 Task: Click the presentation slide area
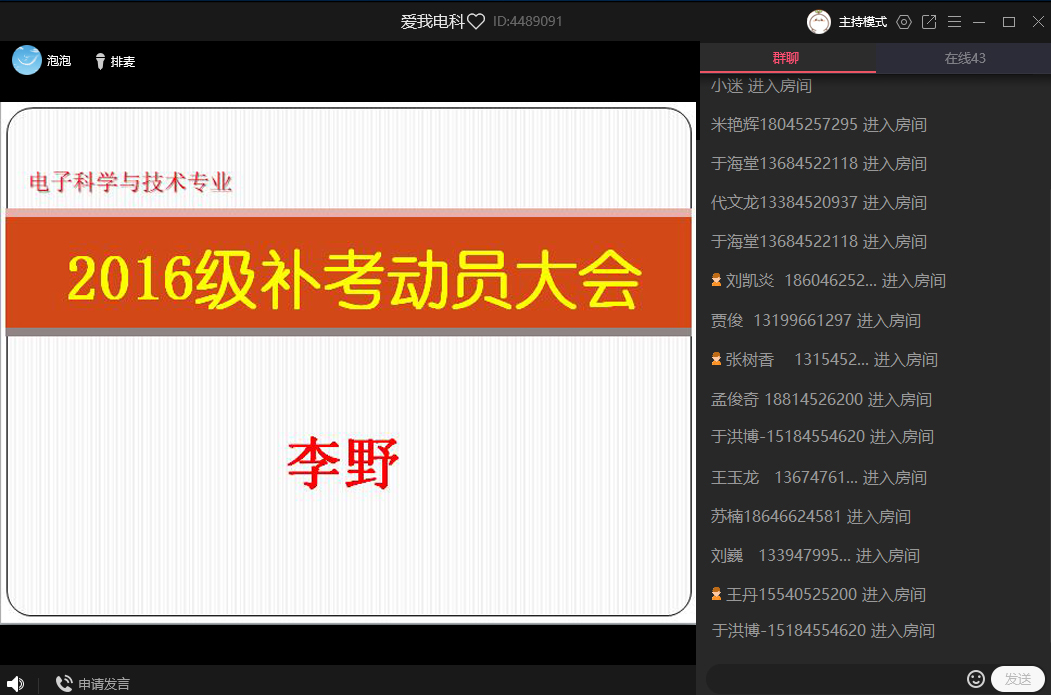point(348,362)
